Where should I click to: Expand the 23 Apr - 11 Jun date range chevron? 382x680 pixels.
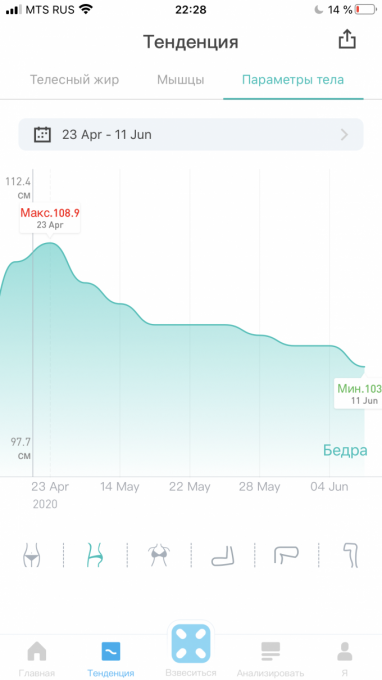pos(344,134)
